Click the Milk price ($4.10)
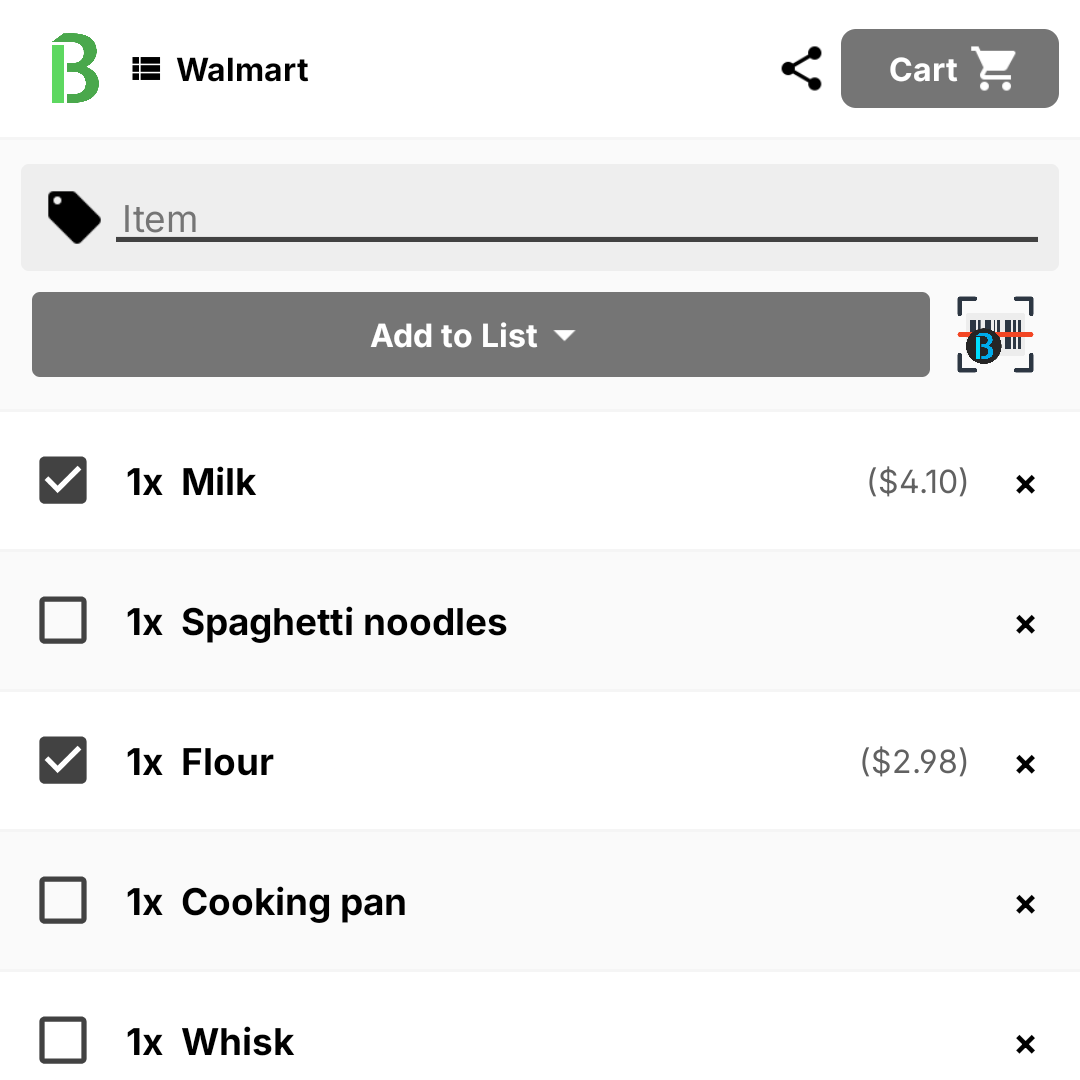The image size is (1080, 1080). pyautogui.click(x=917, y=481)
